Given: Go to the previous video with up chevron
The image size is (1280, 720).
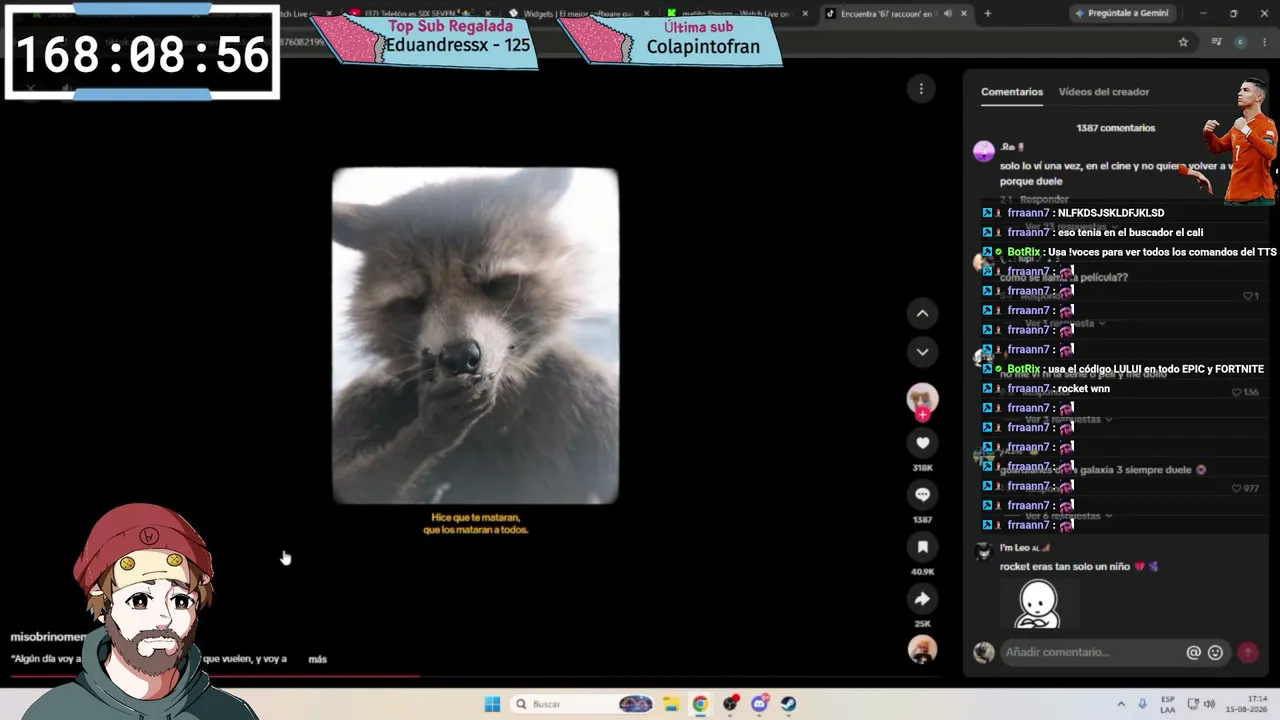Looking at the screenshot, I should click(x=922, y=313).
